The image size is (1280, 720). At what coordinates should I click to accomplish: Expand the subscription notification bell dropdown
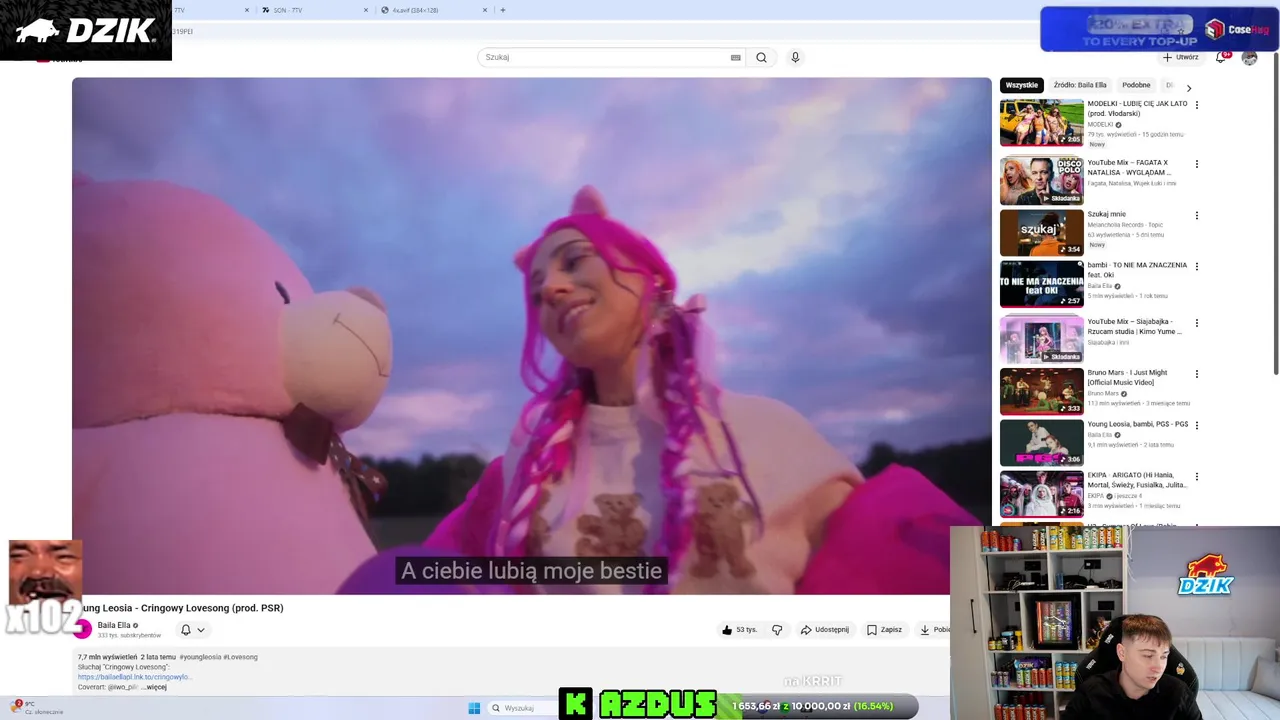point(192,630)
